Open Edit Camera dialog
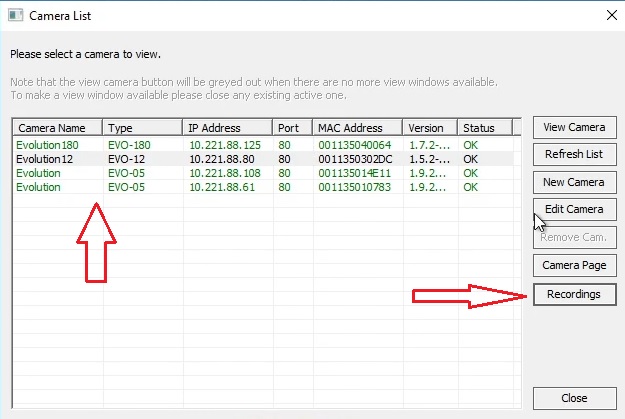The height and width of the screenshot is (419, 625). [x=573, y=209]
